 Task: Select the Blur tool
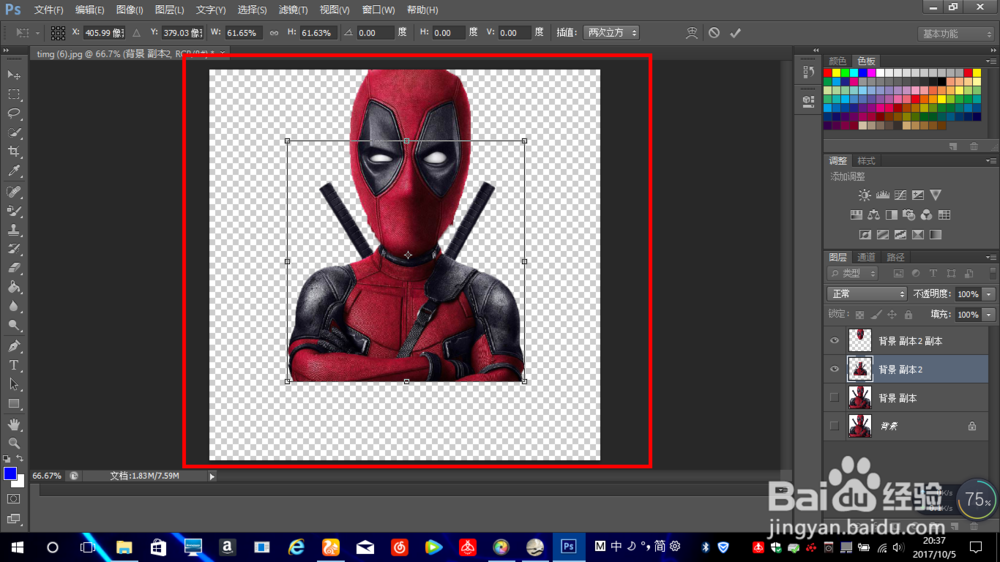click(13, 307)
